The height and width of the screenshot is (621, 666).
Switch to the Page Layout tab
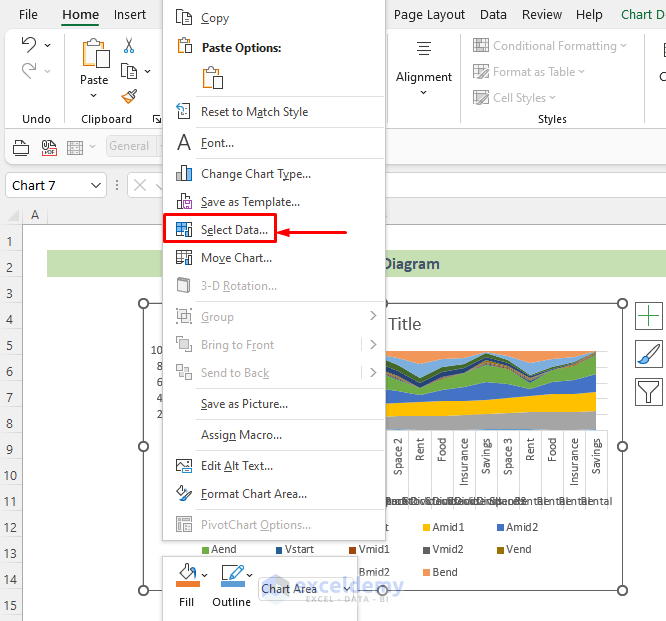[429, 15]
